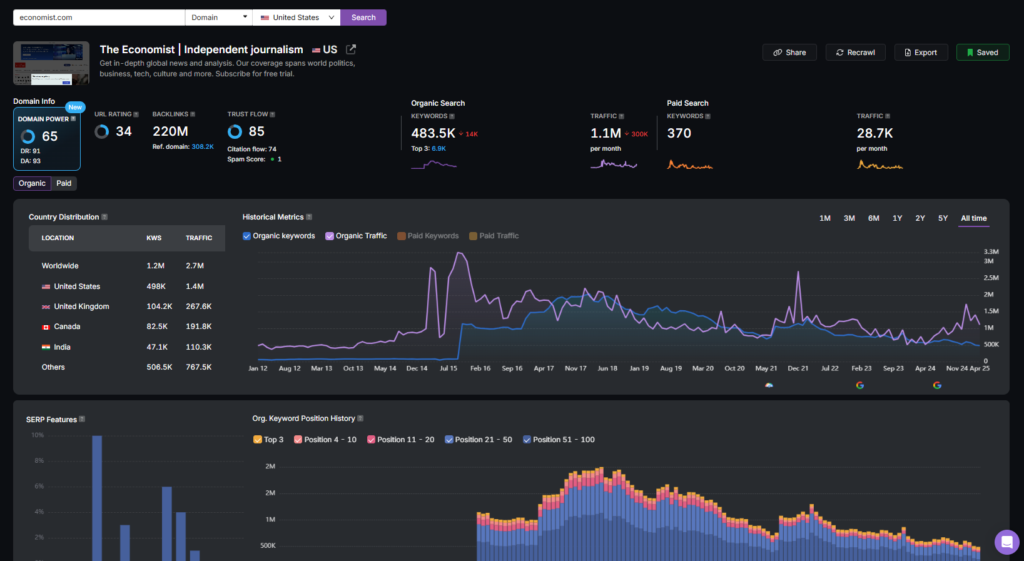
Task: Click Org. Keyword Position History info icon
Action: click(x=360, y=418)
